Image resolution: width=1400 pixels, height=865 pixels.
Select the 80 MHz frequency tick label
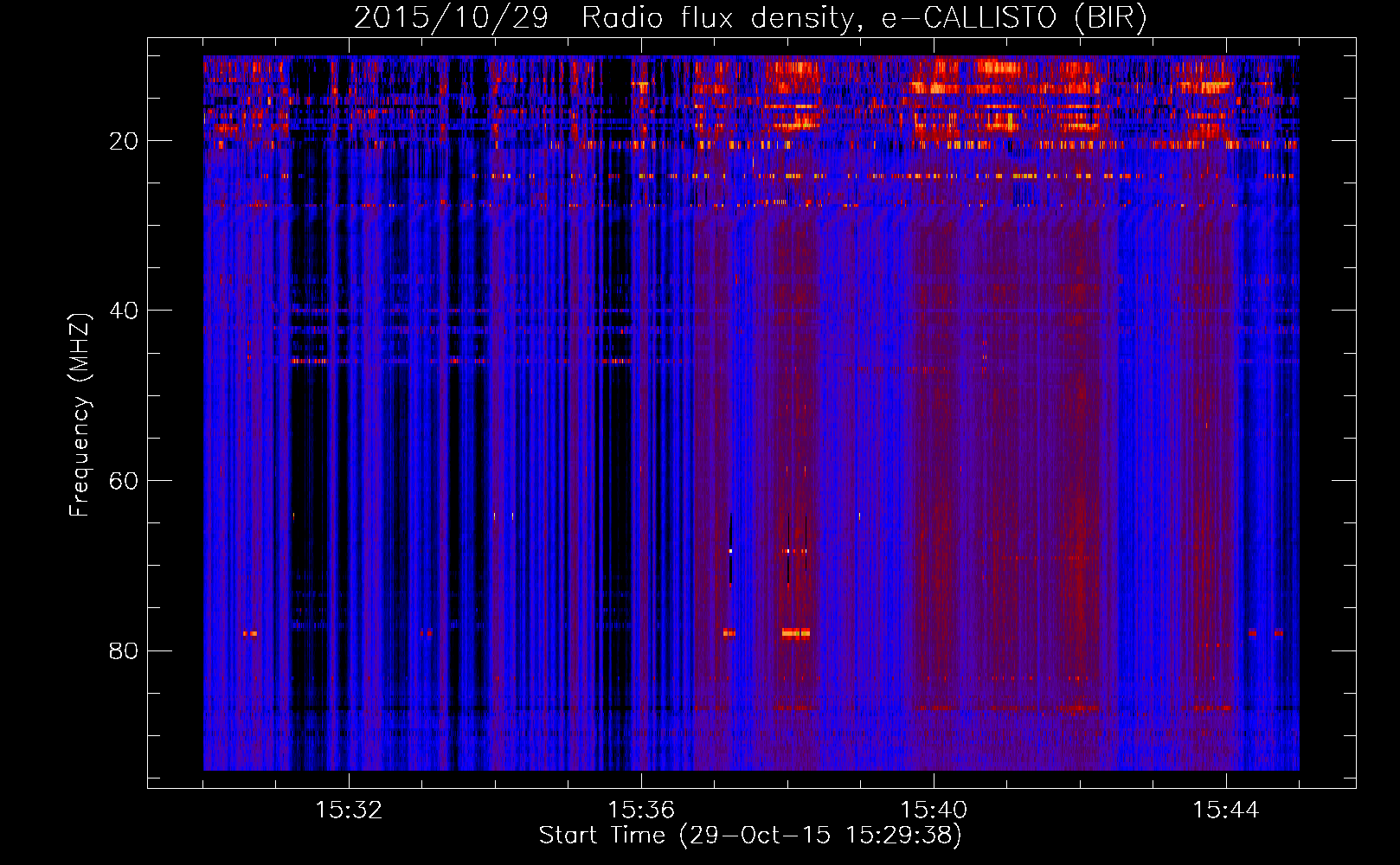coord(124,650)
